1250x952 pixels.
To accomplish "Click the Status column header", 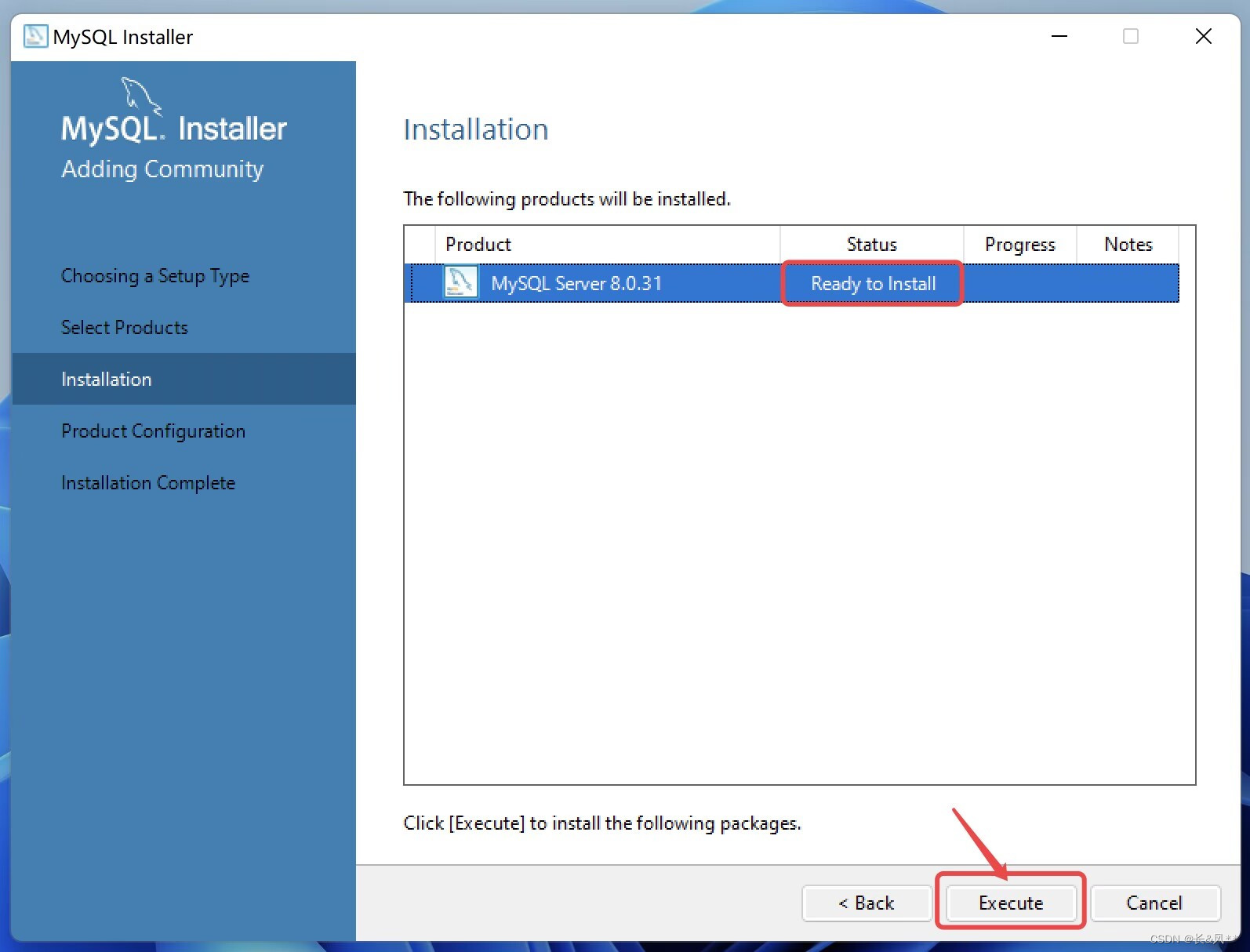I will [871, 244].
